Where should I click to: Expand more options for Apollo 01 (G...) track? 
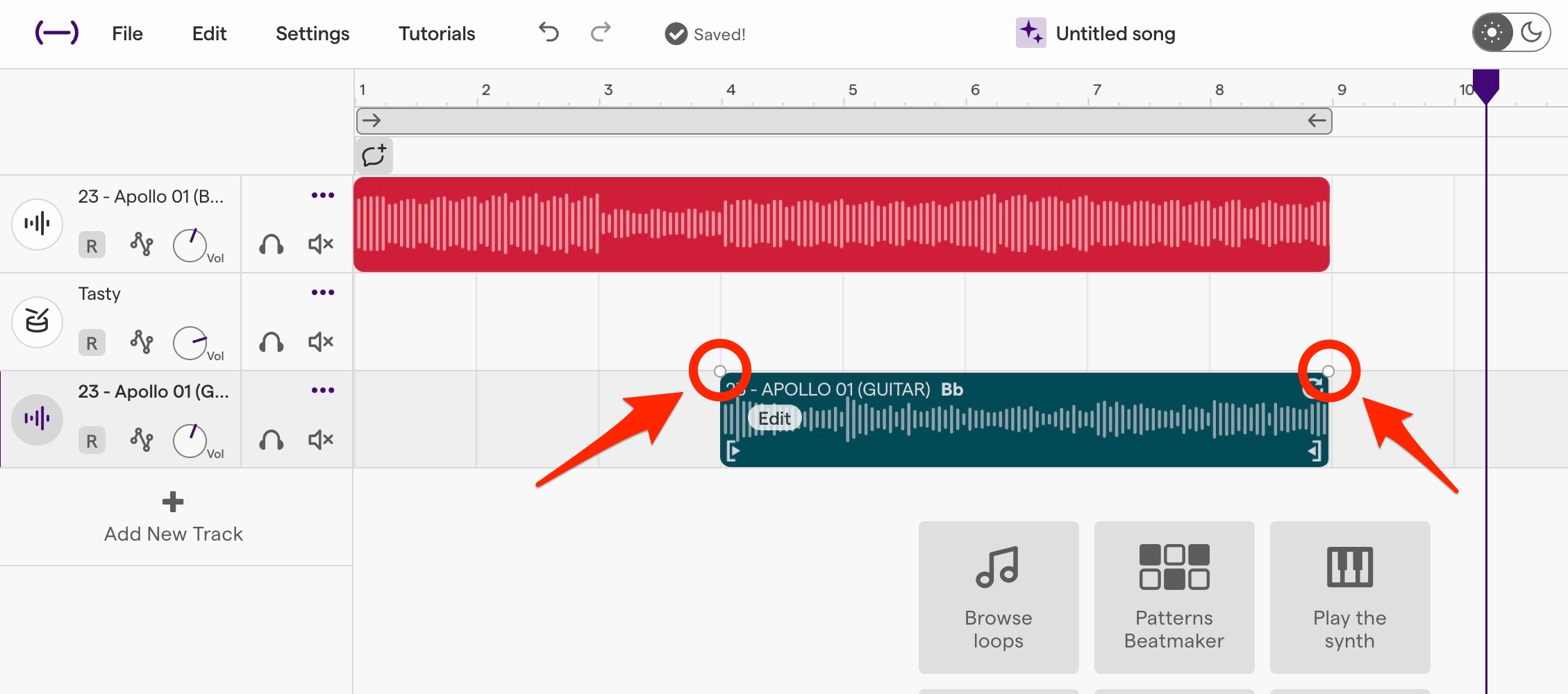pyautogui.click(x=323, y=391)
